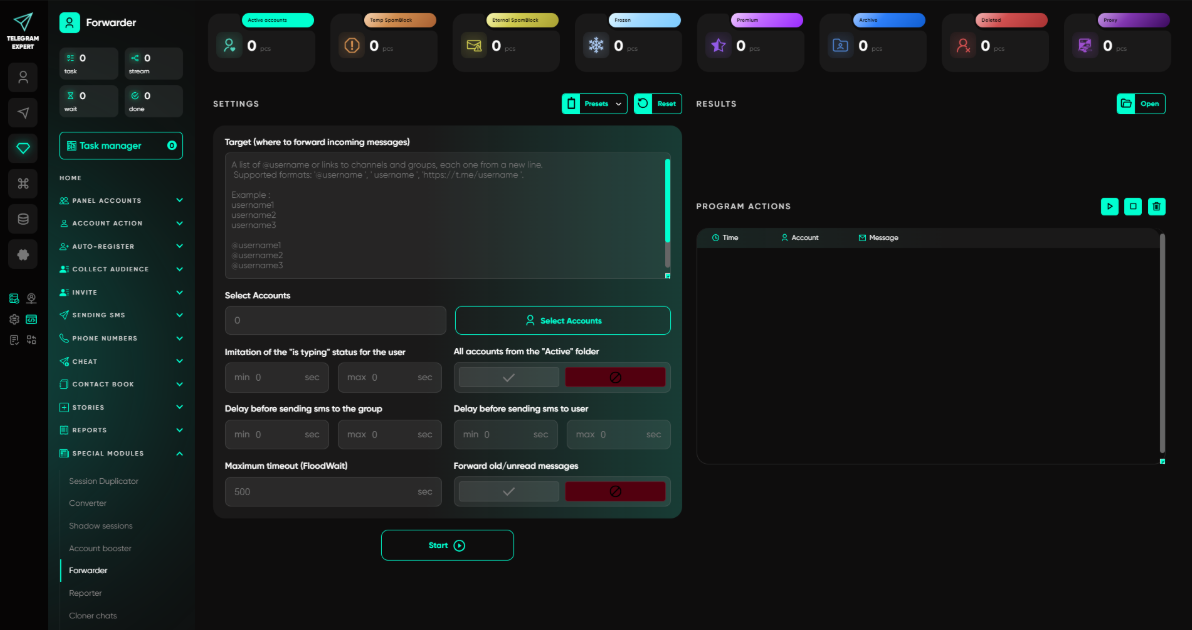Screen dimensions: 1192x630
Task: Click the Select Accounts button
Action: 563,321
